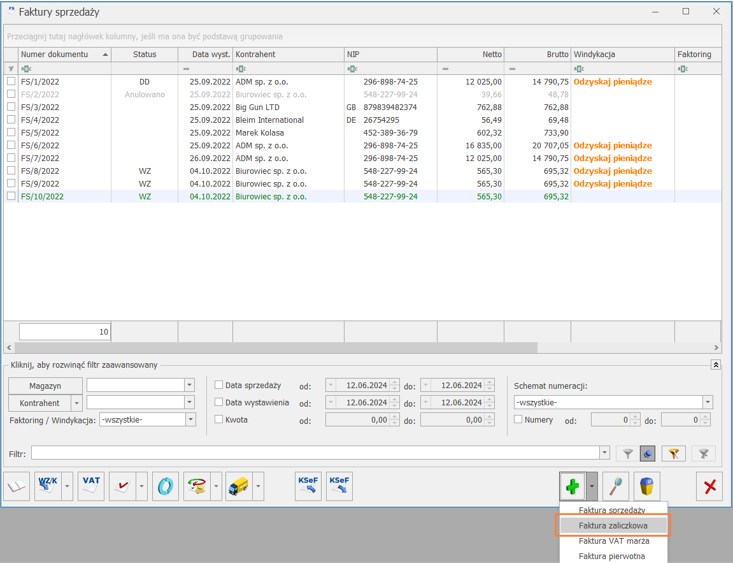Viewport: 733px width, 563px height.
Task: Click the WZ/K document icon
Action: (x=48, y=487)
